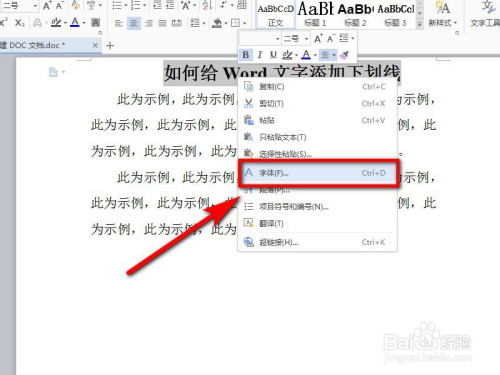This screenshot has width=500, height=375.
Task: Click the Increase Indent icon
Action: [170, 5]
